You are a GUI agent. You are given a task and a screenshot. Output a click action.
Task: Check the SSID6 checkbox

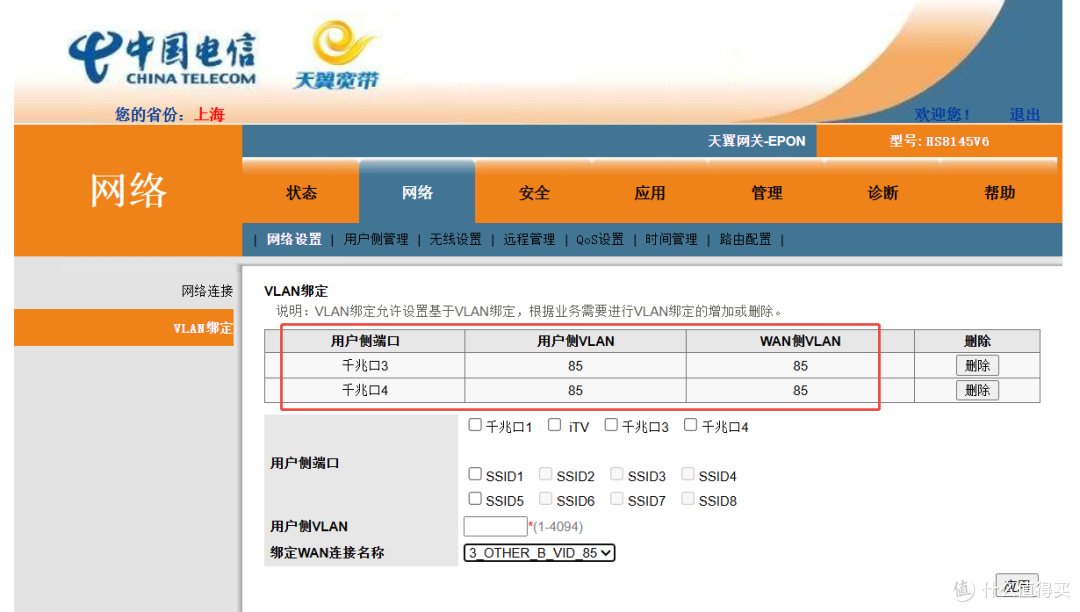point(546,498)
